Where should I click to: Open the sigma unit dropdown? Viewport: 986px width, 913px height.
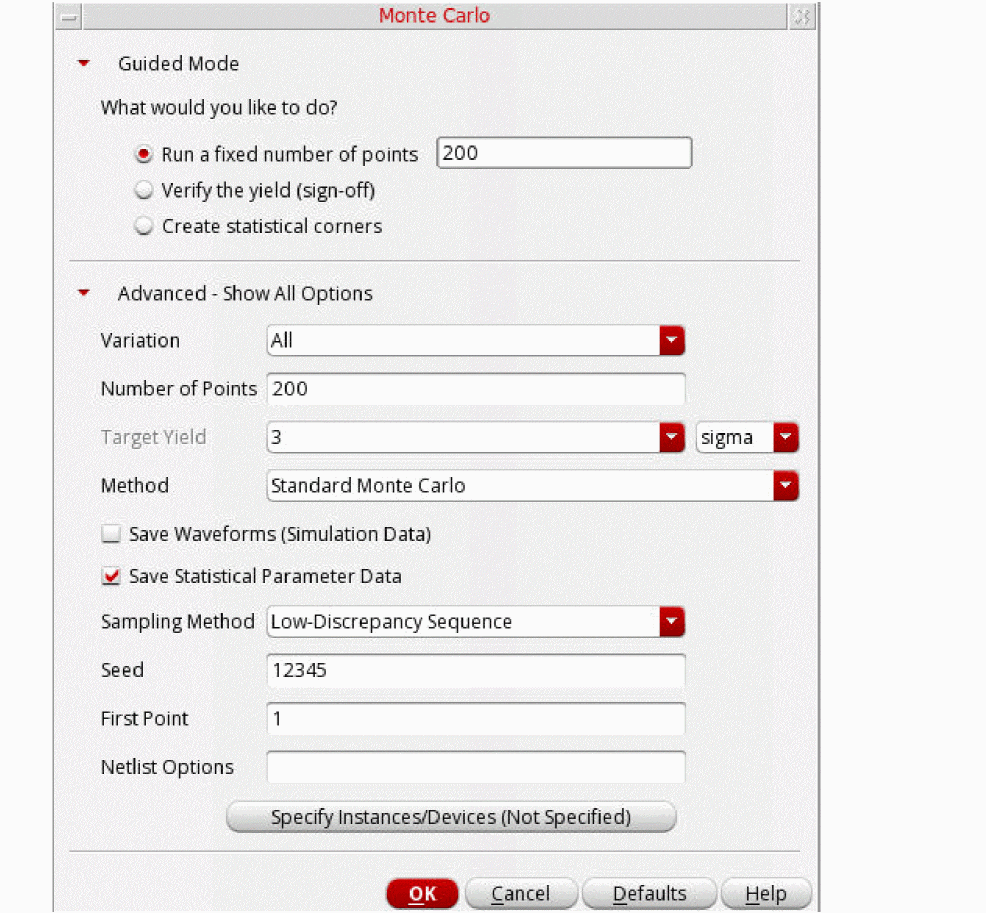tap(785, 438)
